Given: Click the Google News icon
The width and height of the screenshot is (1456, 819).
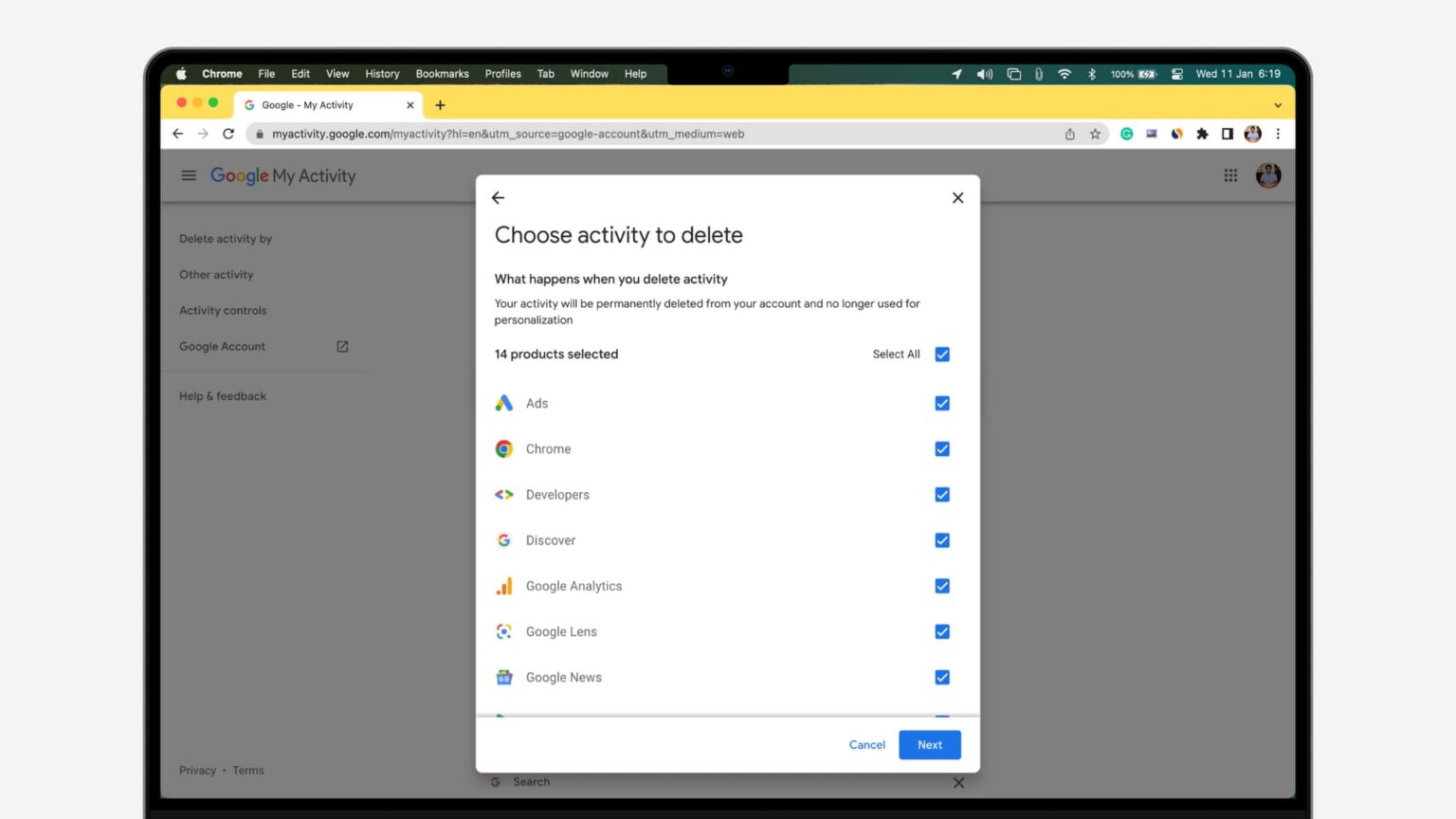Looking at the screenshot, I should pyautogui.click(x=504, y=677).
